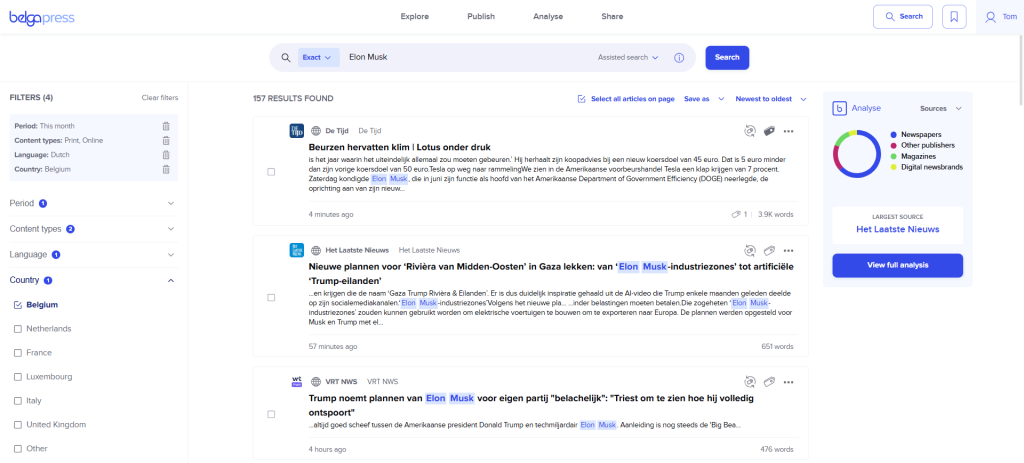The height and width of the screenshot is (463, 1024).
Task: Open more options on Beurzen hervatten klim article
Action: coord(788,131)
